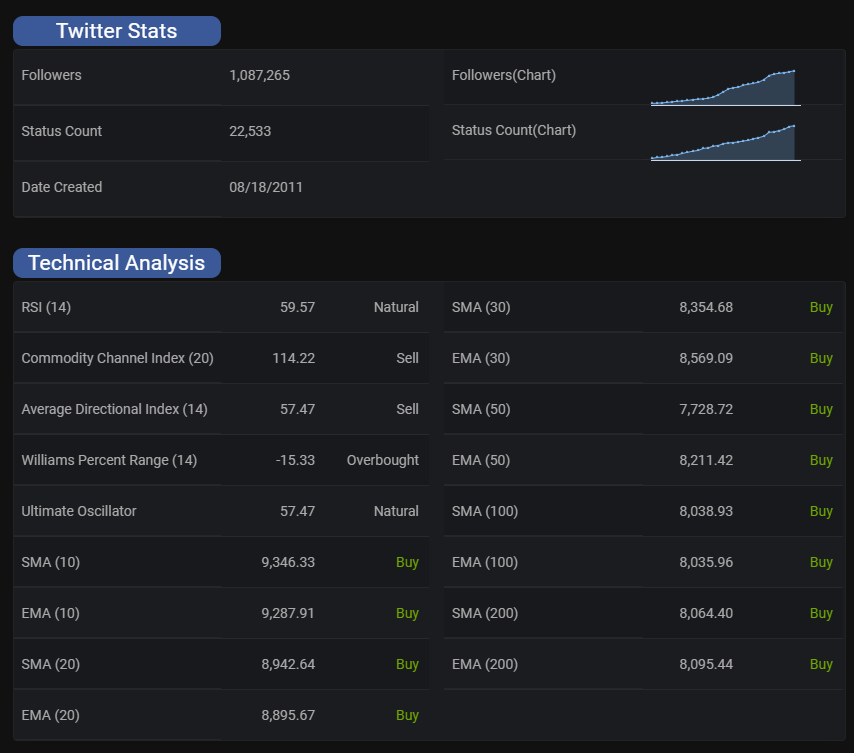Select the follower count 1,087,265

pos(259,75)
